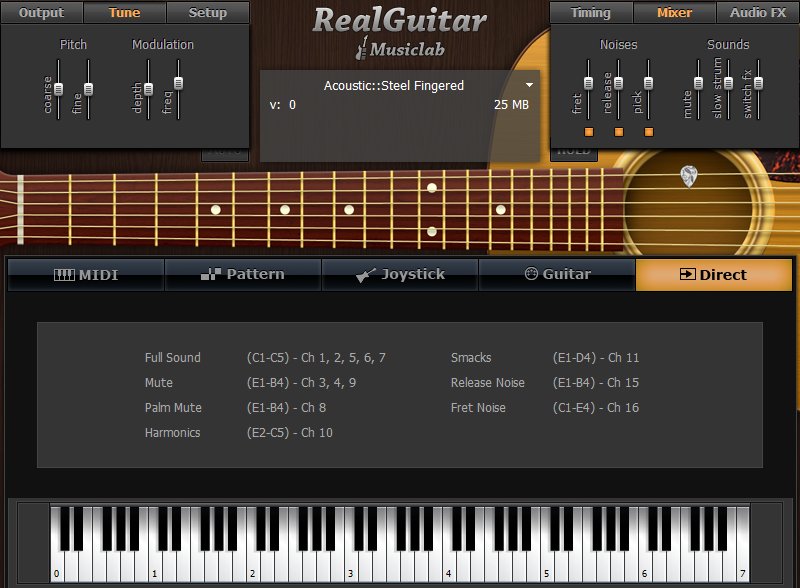Click the guitar pick icon on the soundhole
Viewport: 800px width, 588px height.
[689, 176]
